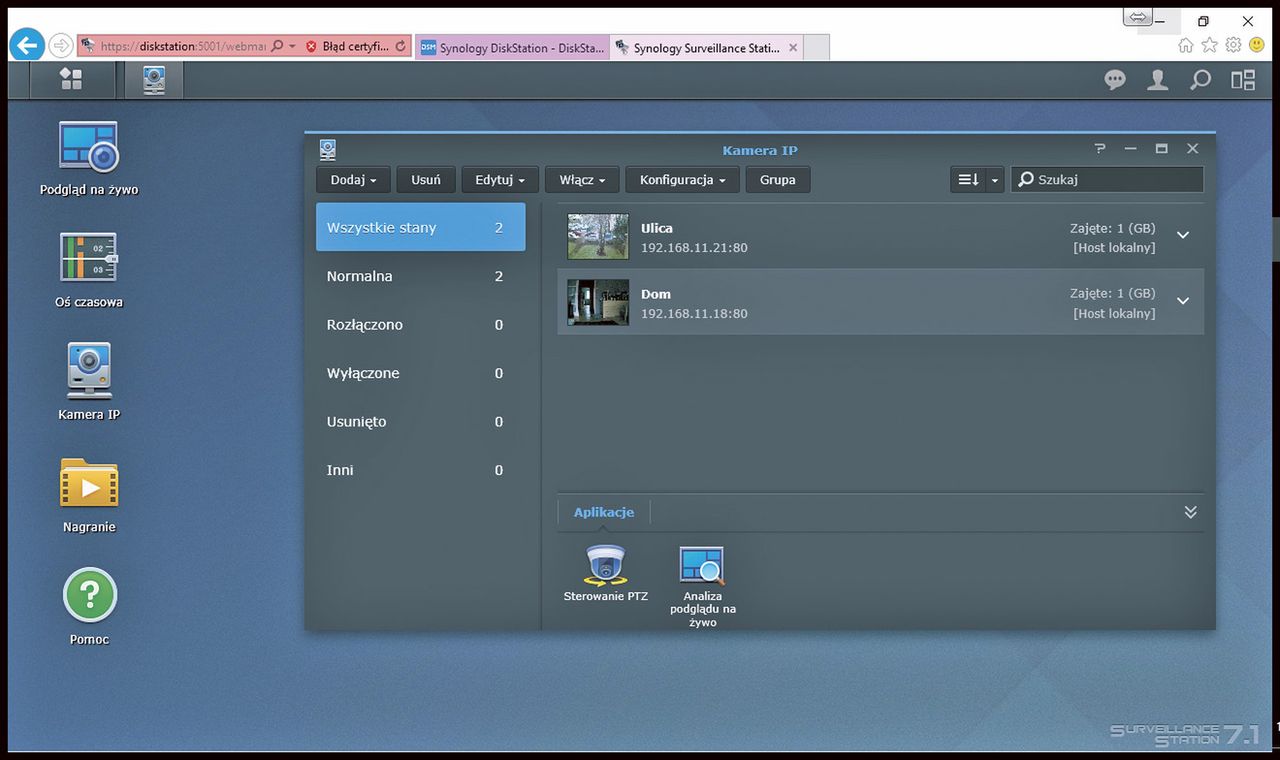This screenshot has width=1280, height=760.
Task: Click Ulica camera name
Action: coord(657,228)
